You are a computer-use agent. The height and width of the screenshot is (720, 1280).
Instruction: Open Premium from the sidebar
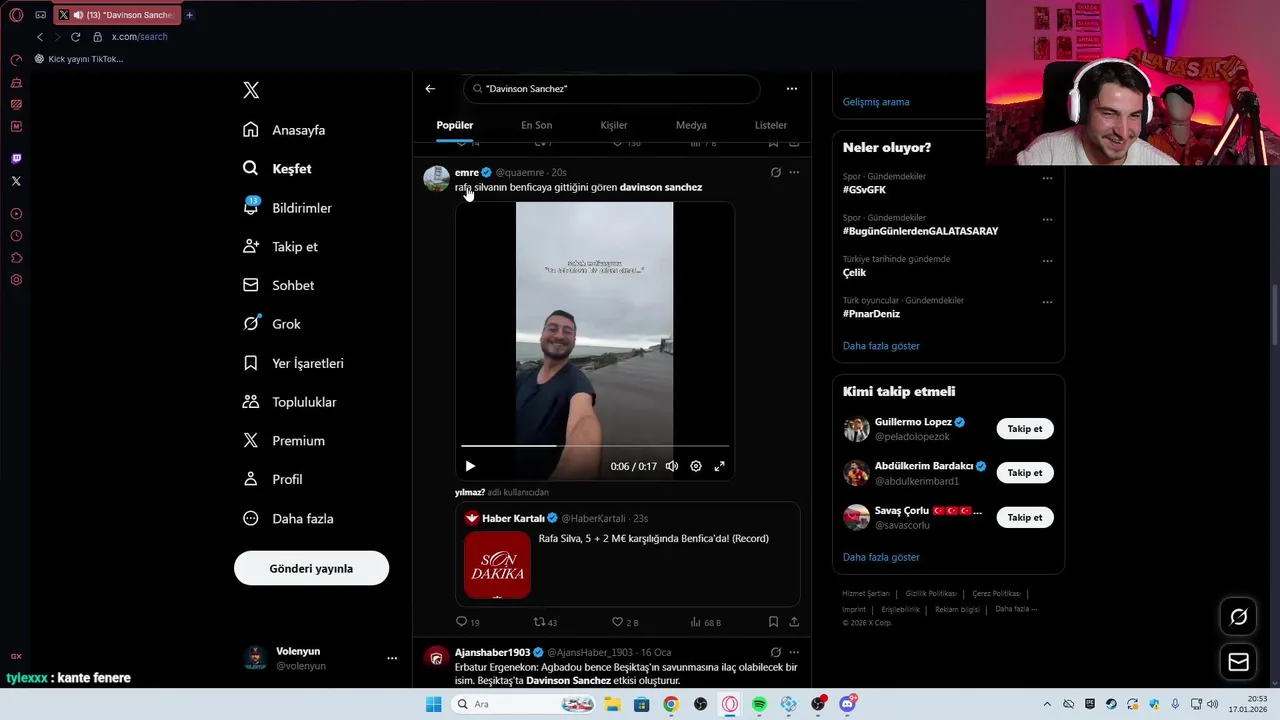pyautogui.click(x=283, y=441)
